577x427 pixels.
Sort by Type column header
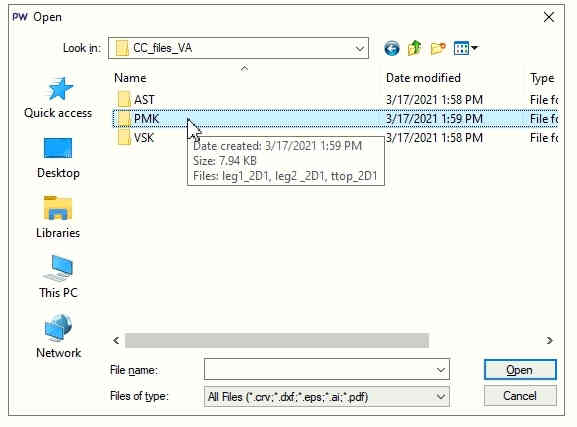coord(542,78)
